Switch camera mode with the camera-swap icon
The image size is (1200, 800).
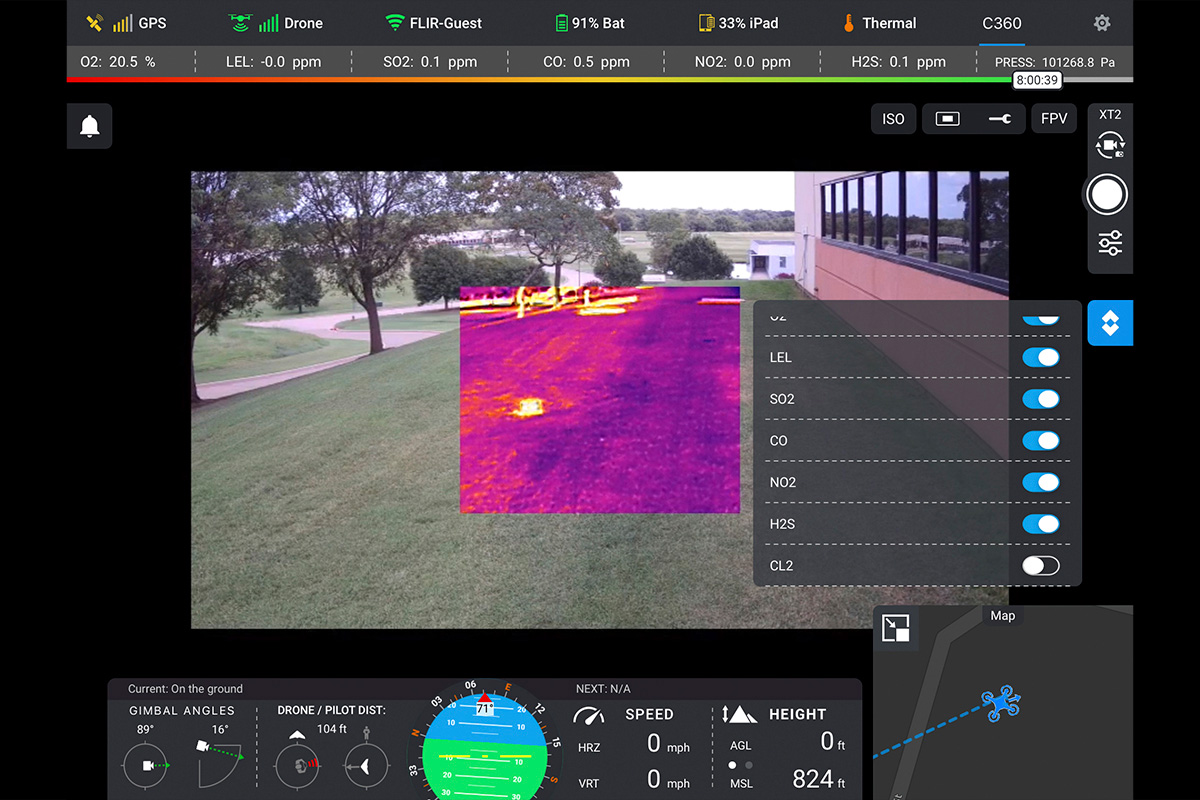[1110, 147]
